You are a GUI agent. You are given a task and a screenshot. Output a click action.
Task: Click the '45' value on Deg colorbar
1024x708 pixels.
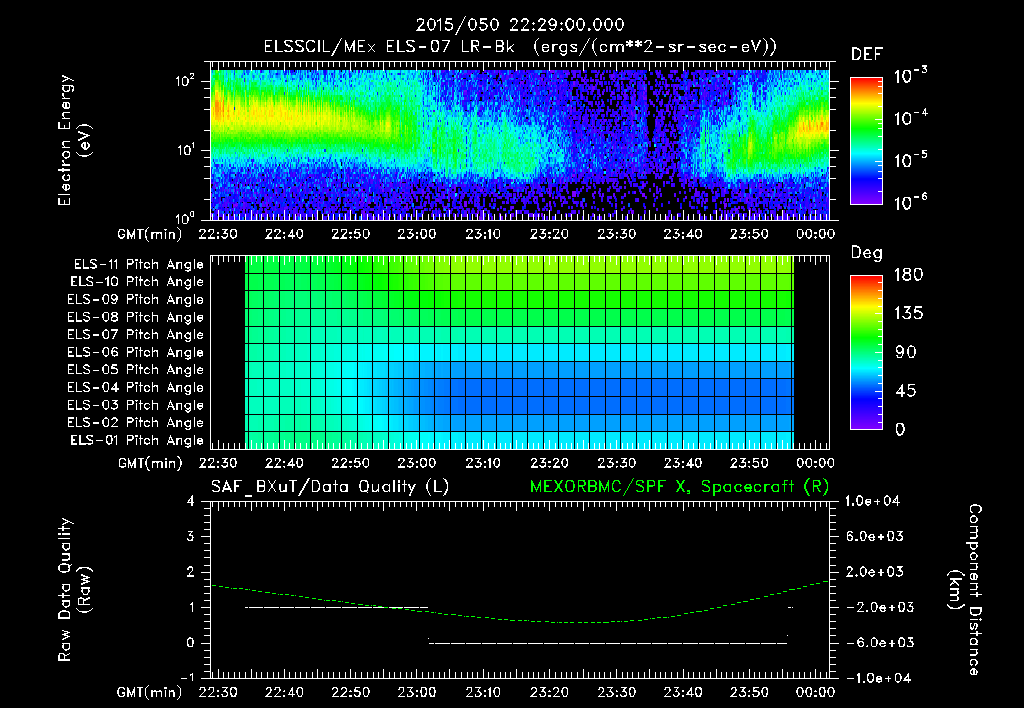point(905,391)
